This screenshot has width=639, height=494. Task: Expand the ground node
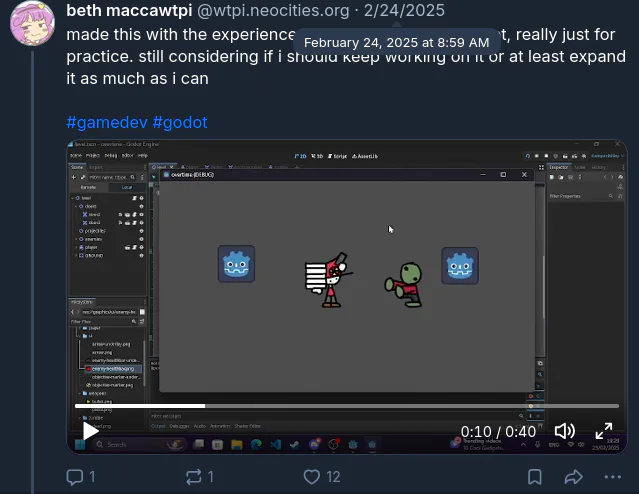[76, 255]
